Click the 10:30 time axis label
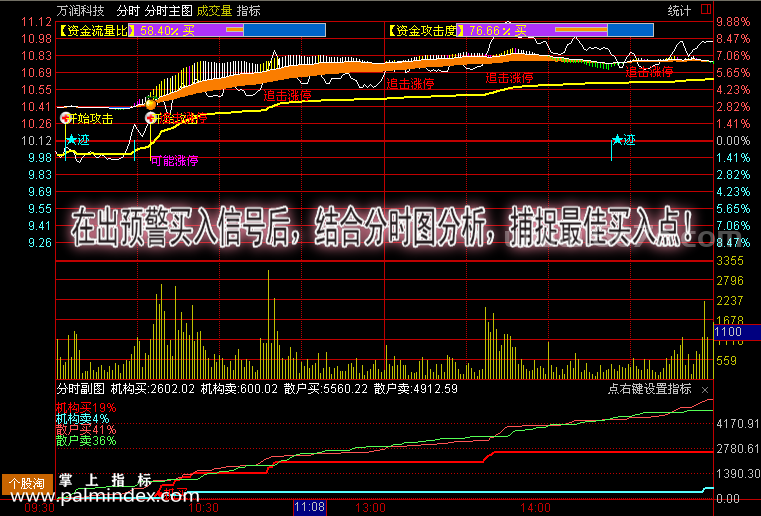The image size is (761, 516). pos(204,508)
